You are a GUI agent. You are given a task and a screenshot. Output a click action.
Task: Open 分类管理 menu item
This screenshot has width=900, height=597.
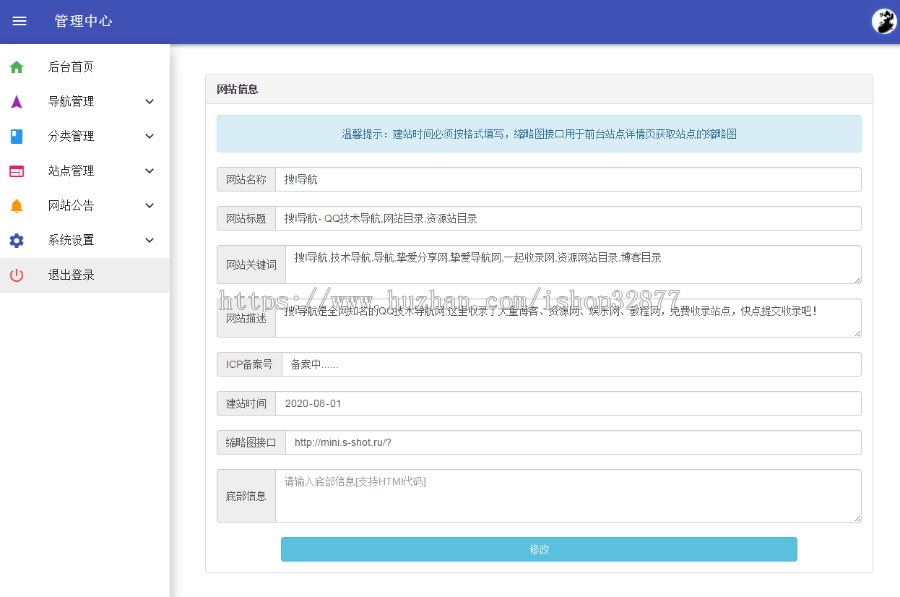[x=85, y=136]
